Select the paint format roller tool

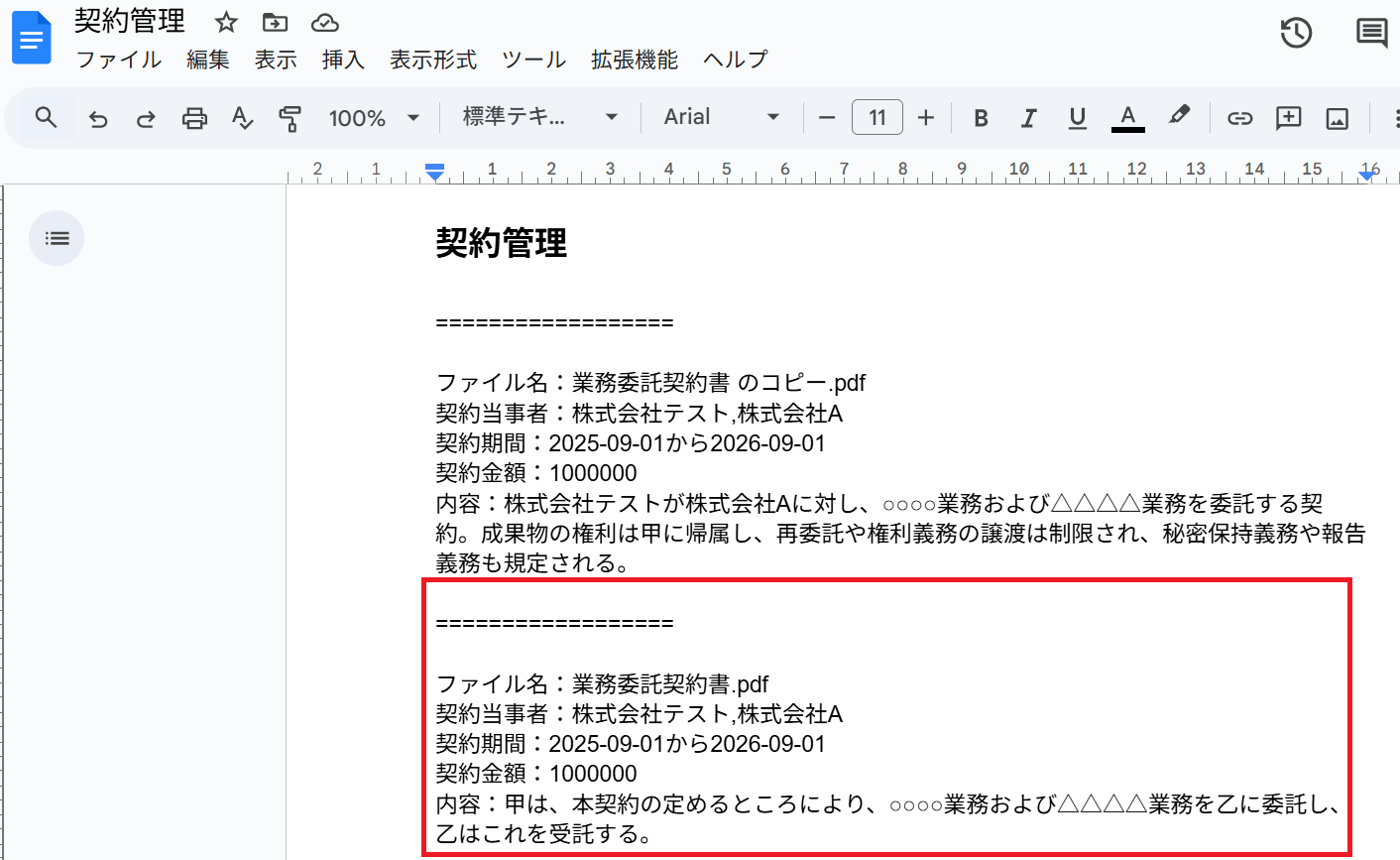(x=290, y=118)
